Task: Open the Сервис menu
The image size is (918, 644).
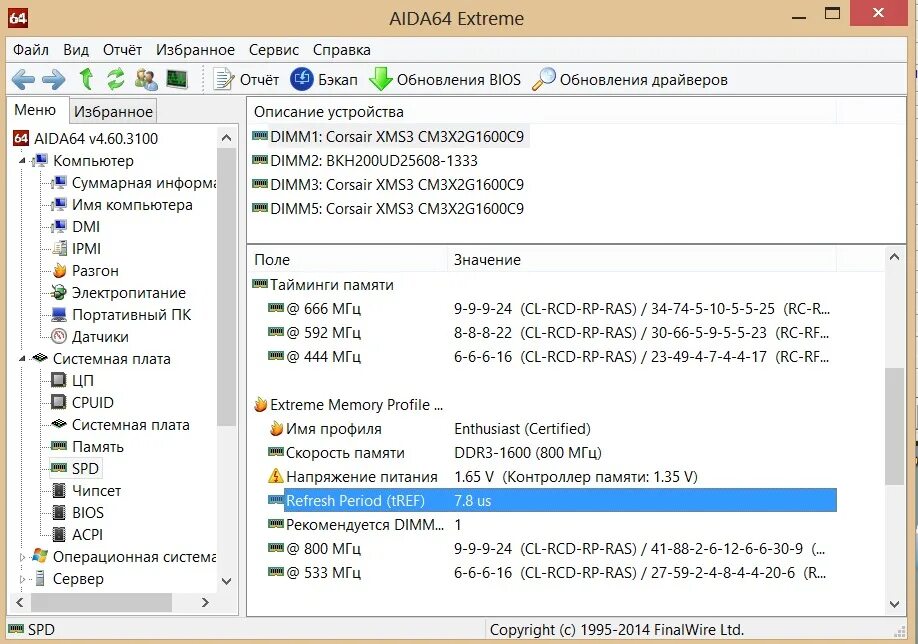Action: tap(273, 50)
